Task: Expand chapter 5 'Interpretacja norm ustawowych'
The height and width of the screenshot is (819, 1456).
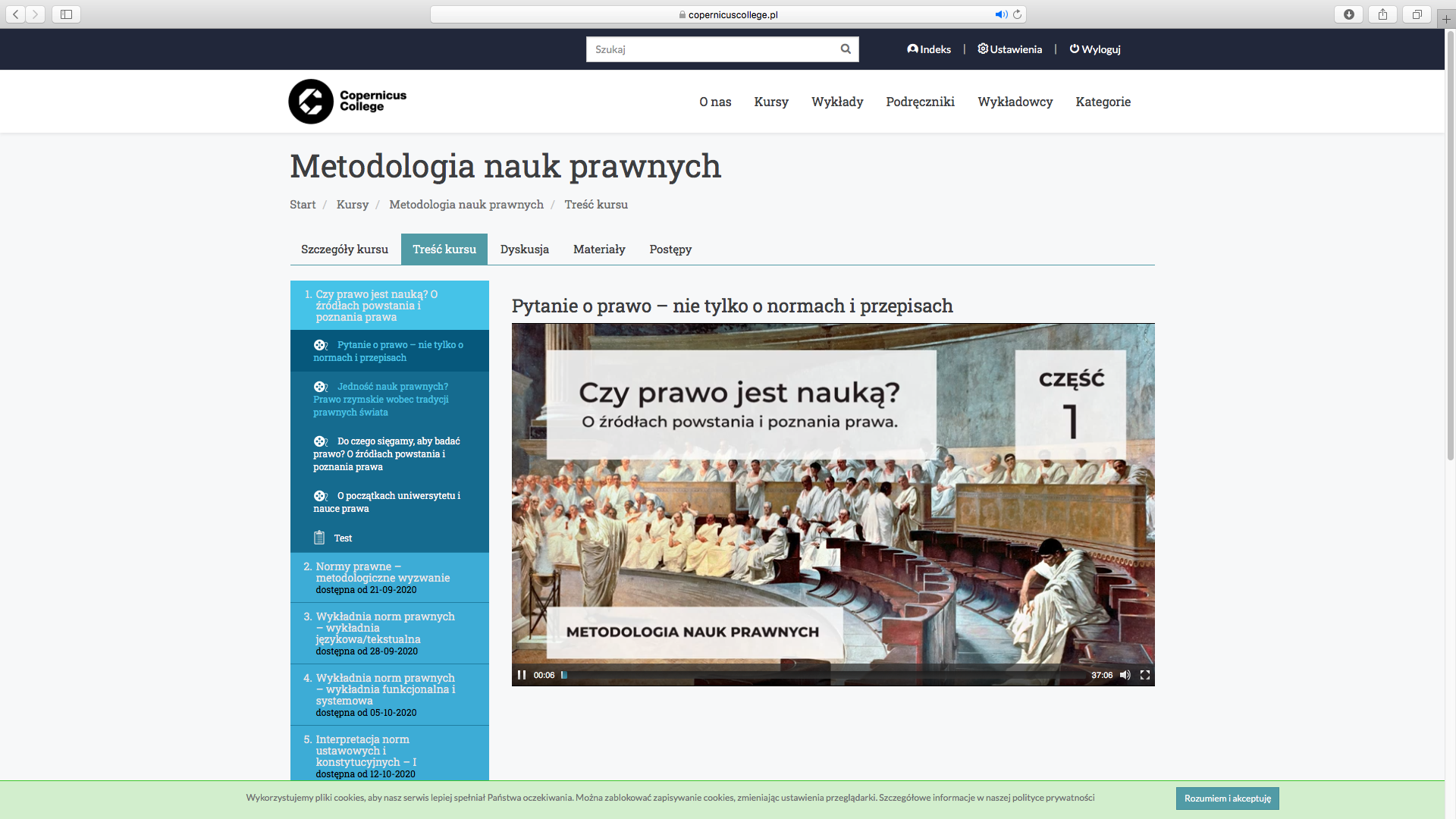Action: coord(390,754)
